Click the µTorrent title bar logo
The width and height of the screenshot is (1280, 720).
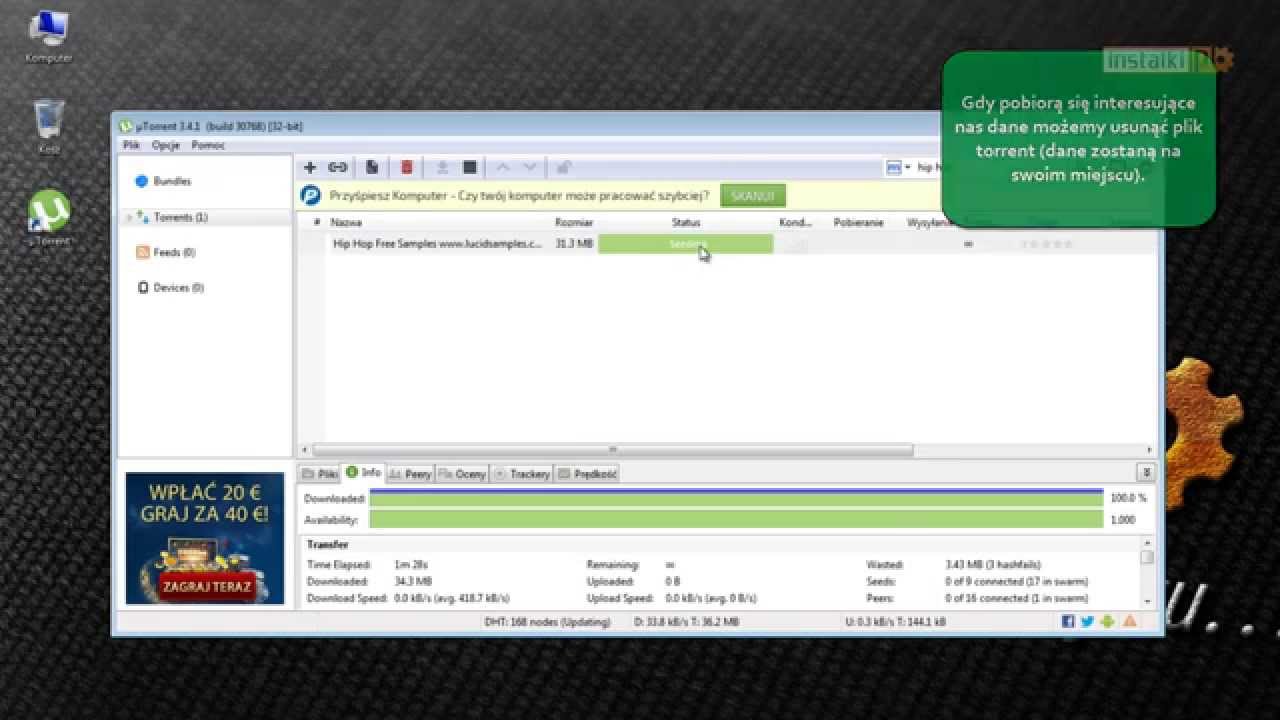(x=126, y=126)
